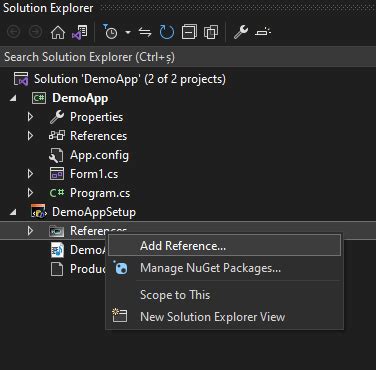
Task: Expand the Program.cs node
Action: [30, 193]
